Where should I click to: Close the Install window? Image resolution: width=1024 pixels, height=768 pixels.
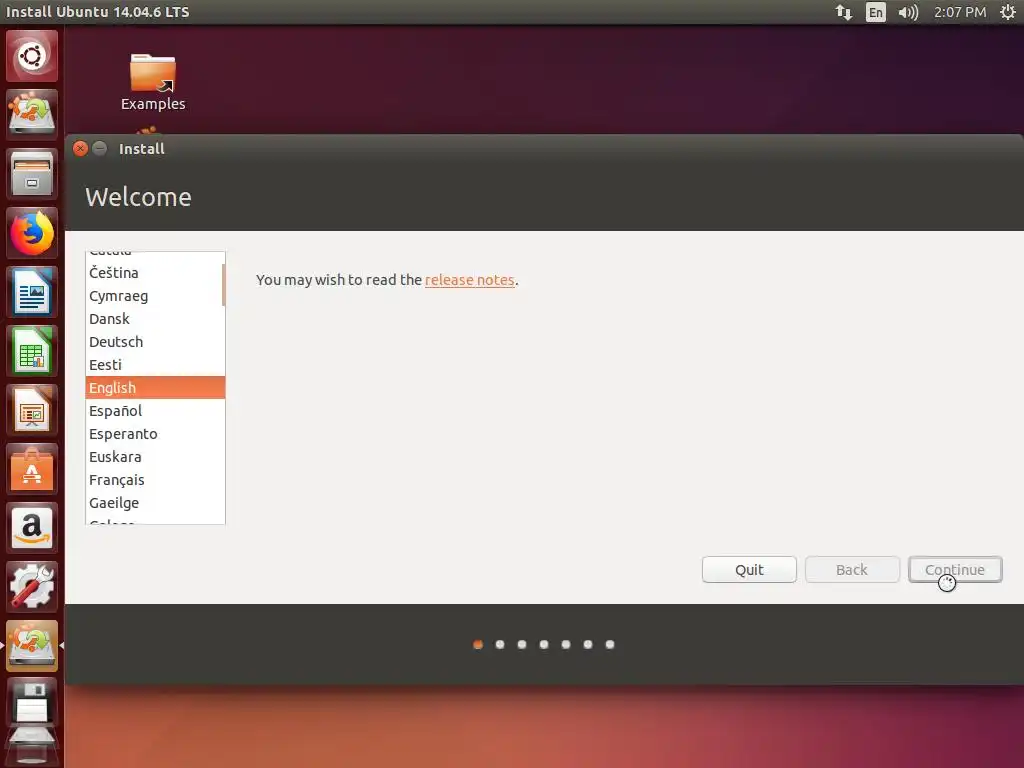tap(80, 149)
